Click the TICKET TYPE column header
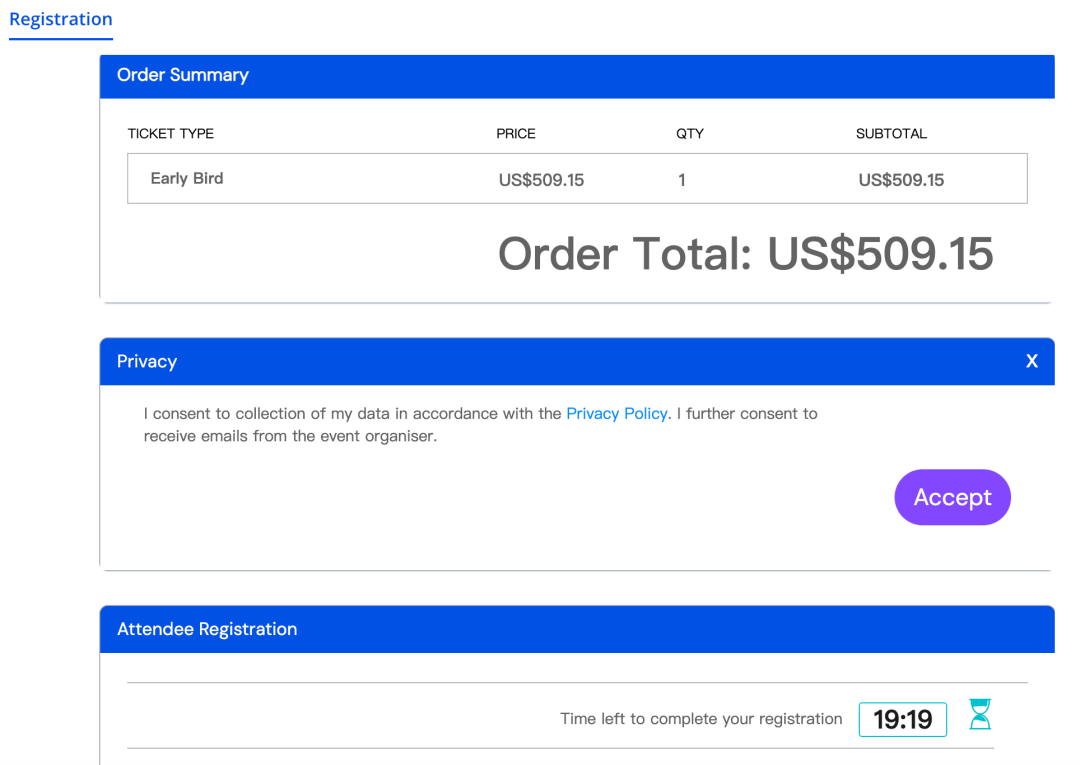The image size is (1080, 765). [171, 133]
